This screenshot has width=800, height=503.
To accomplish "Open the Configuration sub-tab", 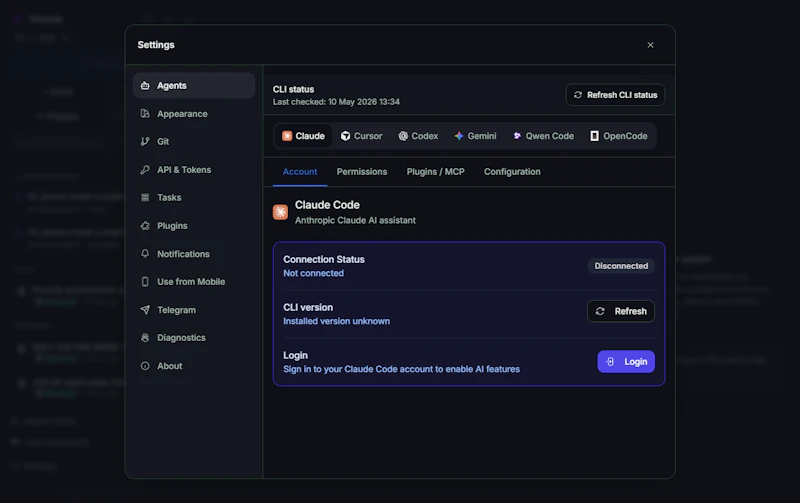I will point(512,172).
